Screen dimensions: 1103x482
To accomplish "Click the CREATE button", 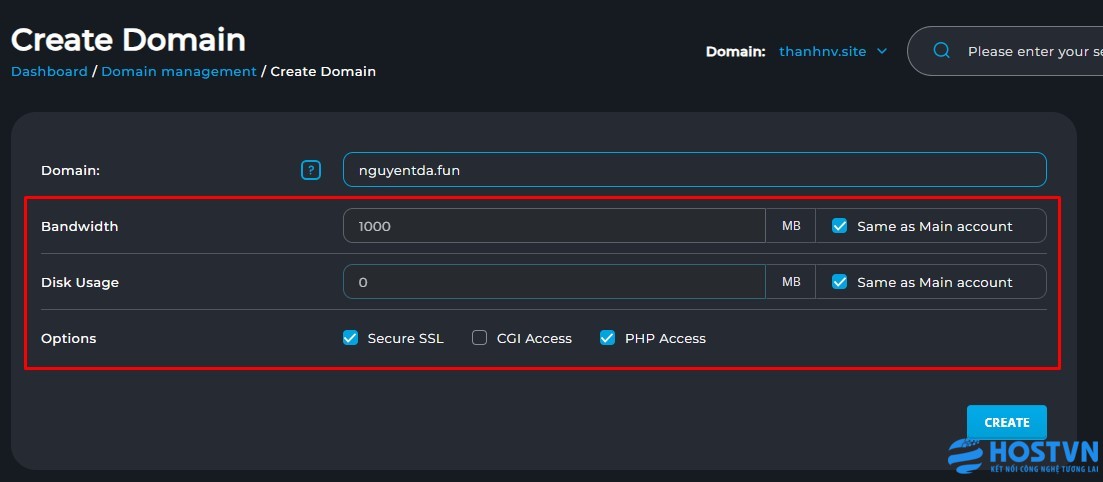I will (x=1007, y=422).
